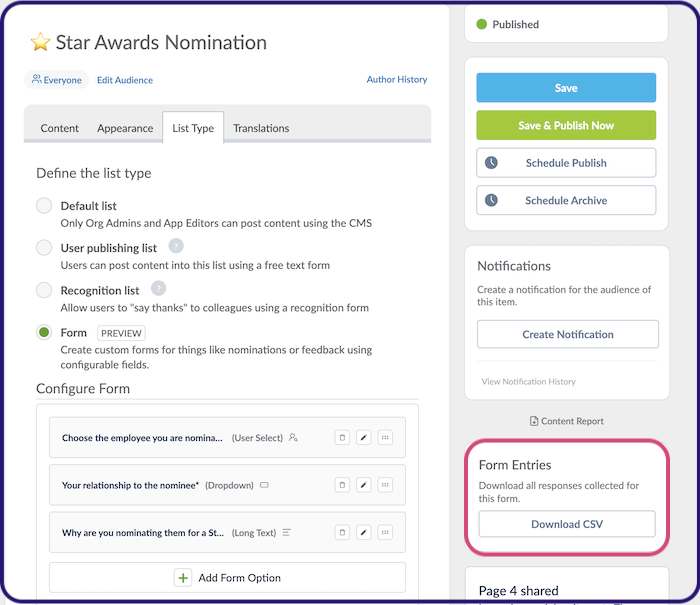Click the clock icon on Schedule Archive
The image size is (700, 605).
491,200
